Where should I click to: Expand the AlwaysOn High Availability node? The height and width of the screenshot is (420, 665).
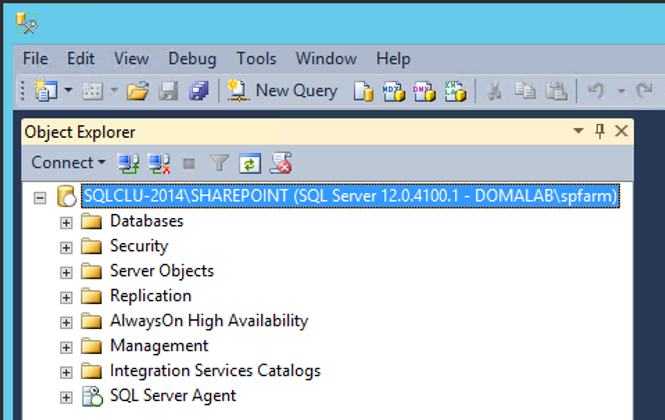66,322
